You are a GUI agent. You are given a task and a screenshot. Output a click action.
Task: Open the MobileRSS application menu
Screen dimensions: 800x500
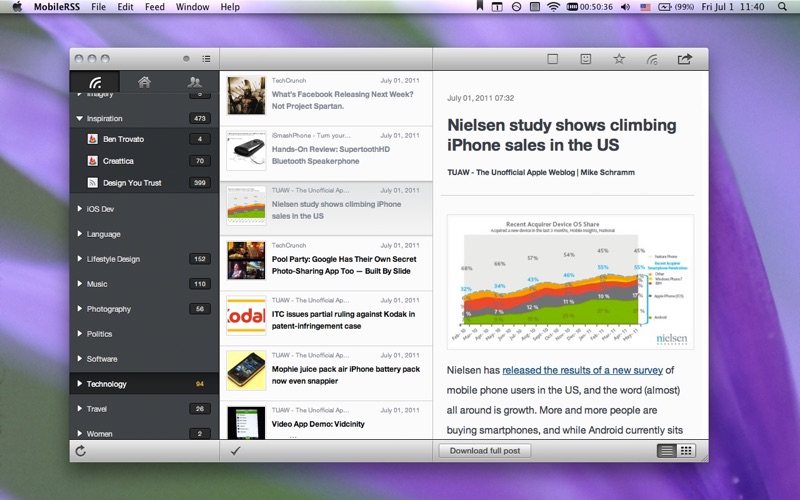pos(57,7)
